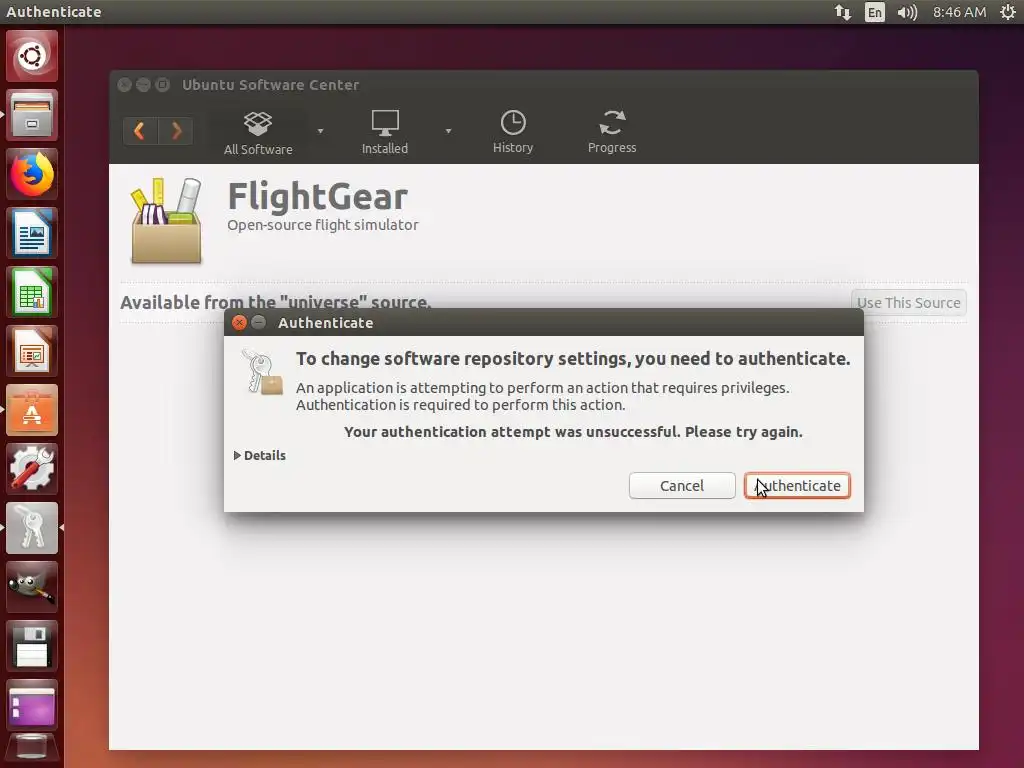This screenshot has width=1024, height=768.
Task: Cancel the authentication dialog
Action: click(x=682, y=485)
